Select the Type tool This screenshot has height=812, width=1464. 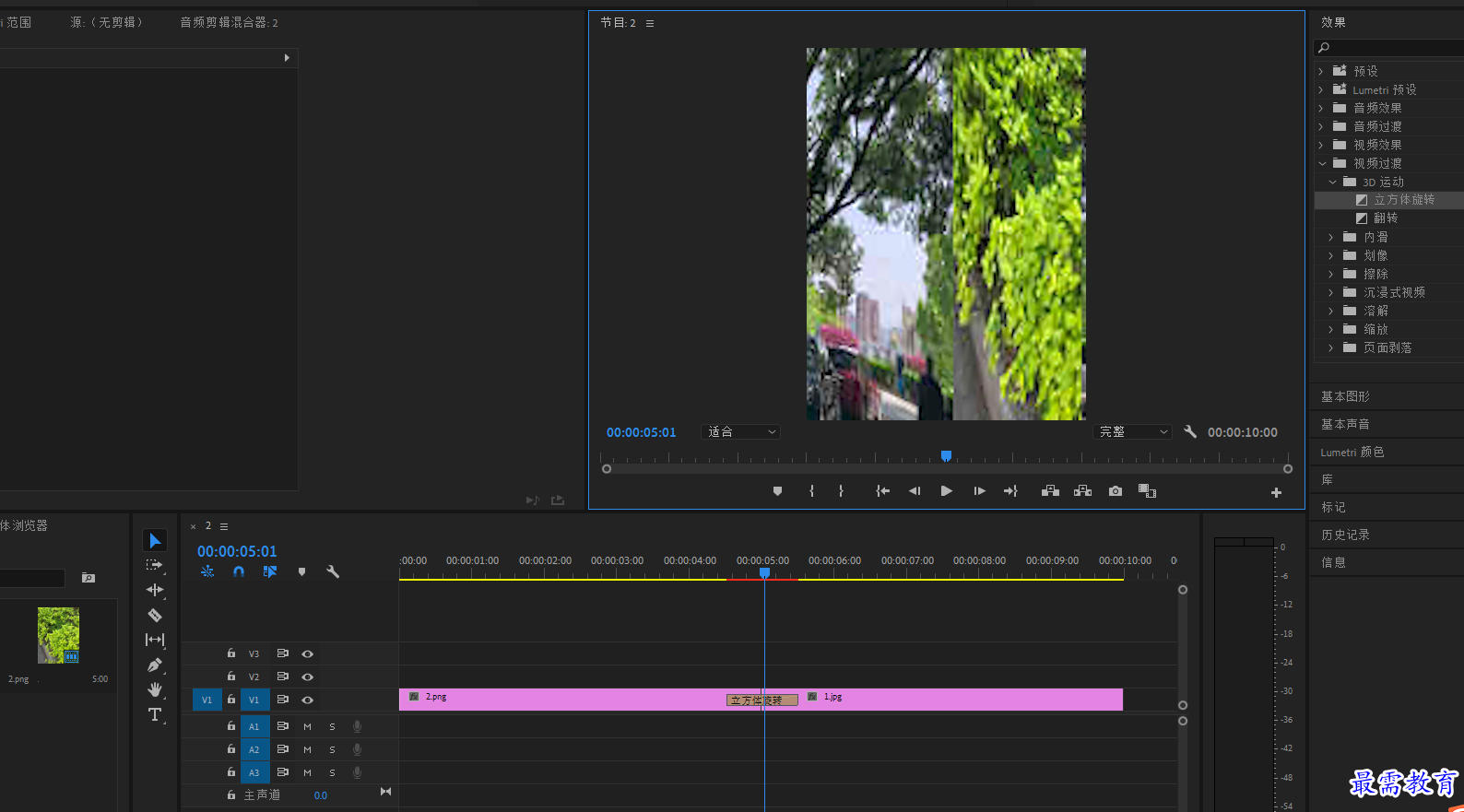155,714
